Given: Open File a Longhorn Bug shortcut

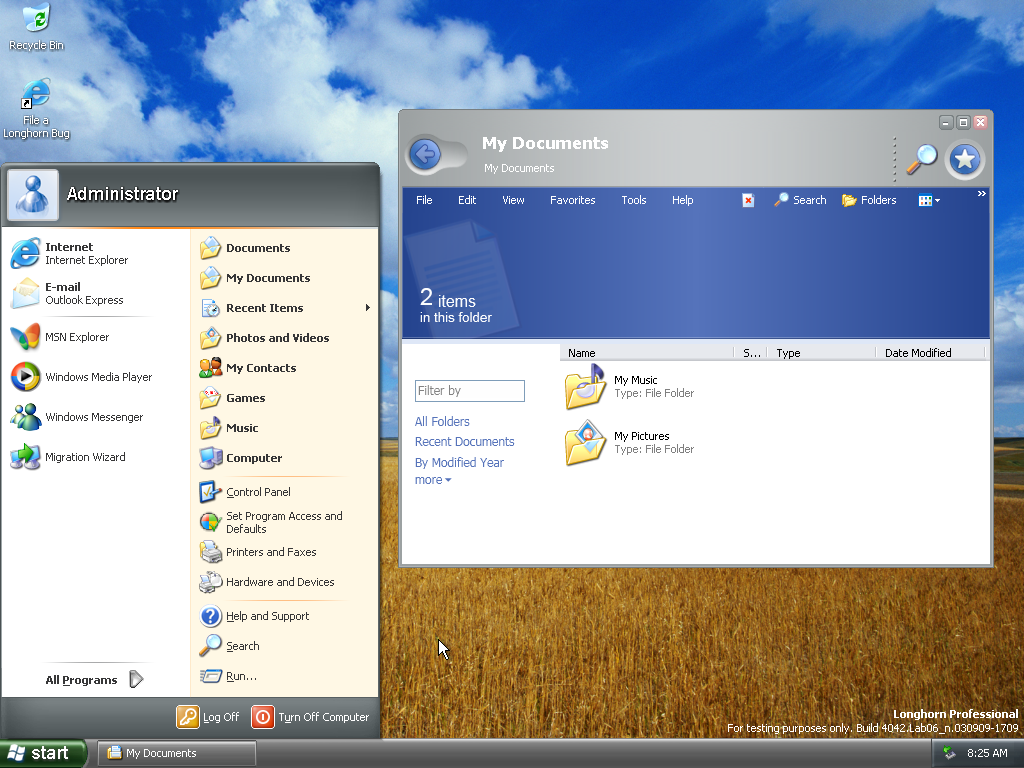Looking at the screenshot, I should pos(36,108).
